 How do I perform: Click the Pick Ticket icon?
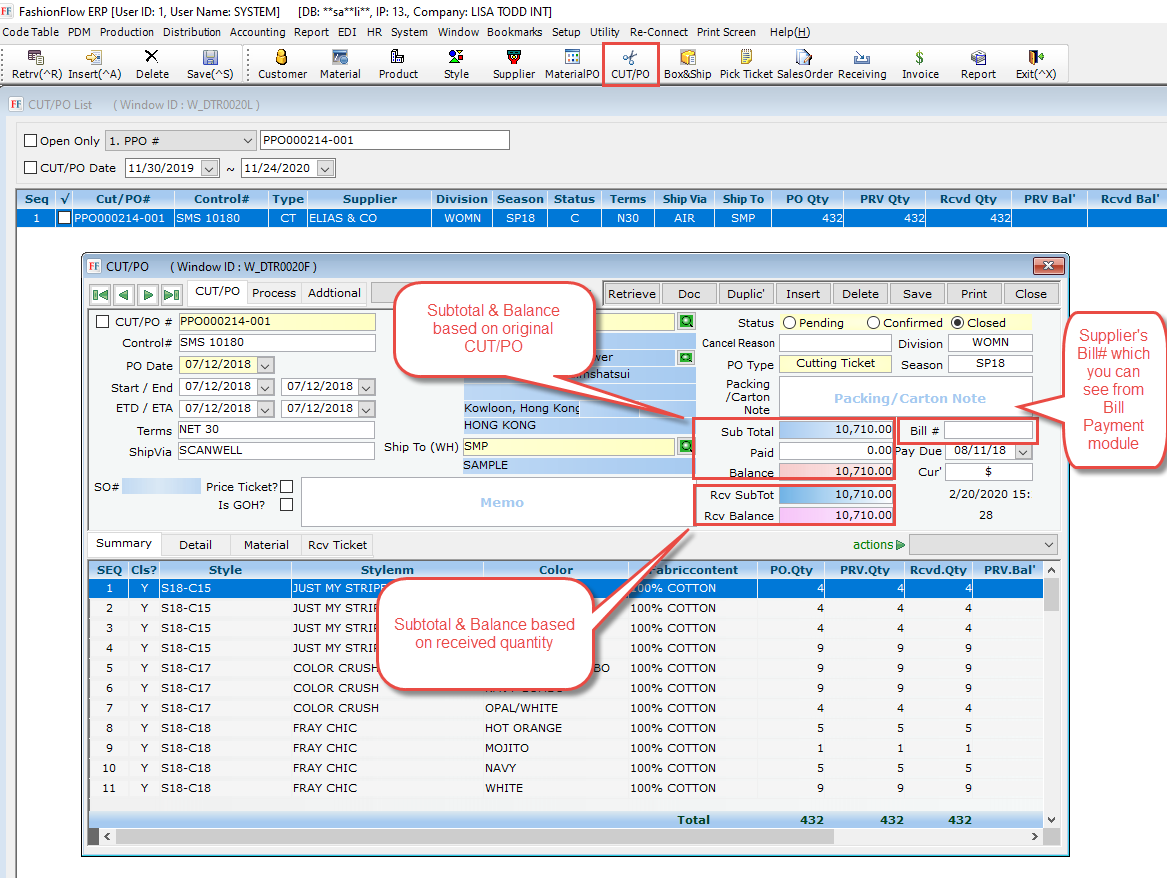(746, 64)
